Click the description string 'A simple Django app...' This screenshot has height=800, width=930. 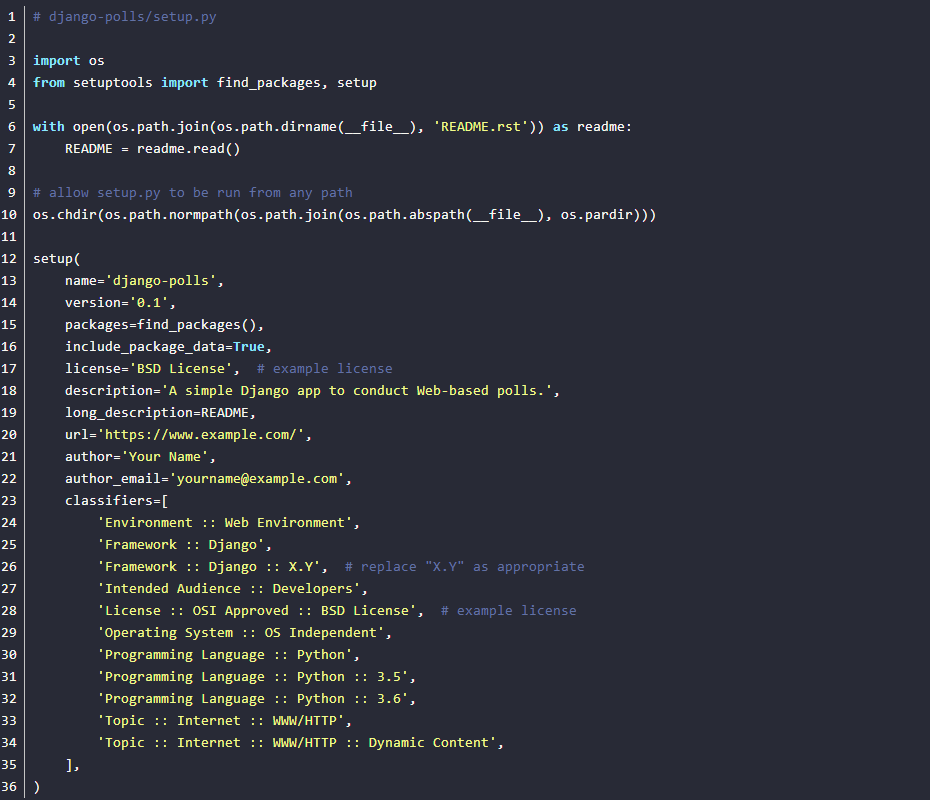tap(356, 390)
